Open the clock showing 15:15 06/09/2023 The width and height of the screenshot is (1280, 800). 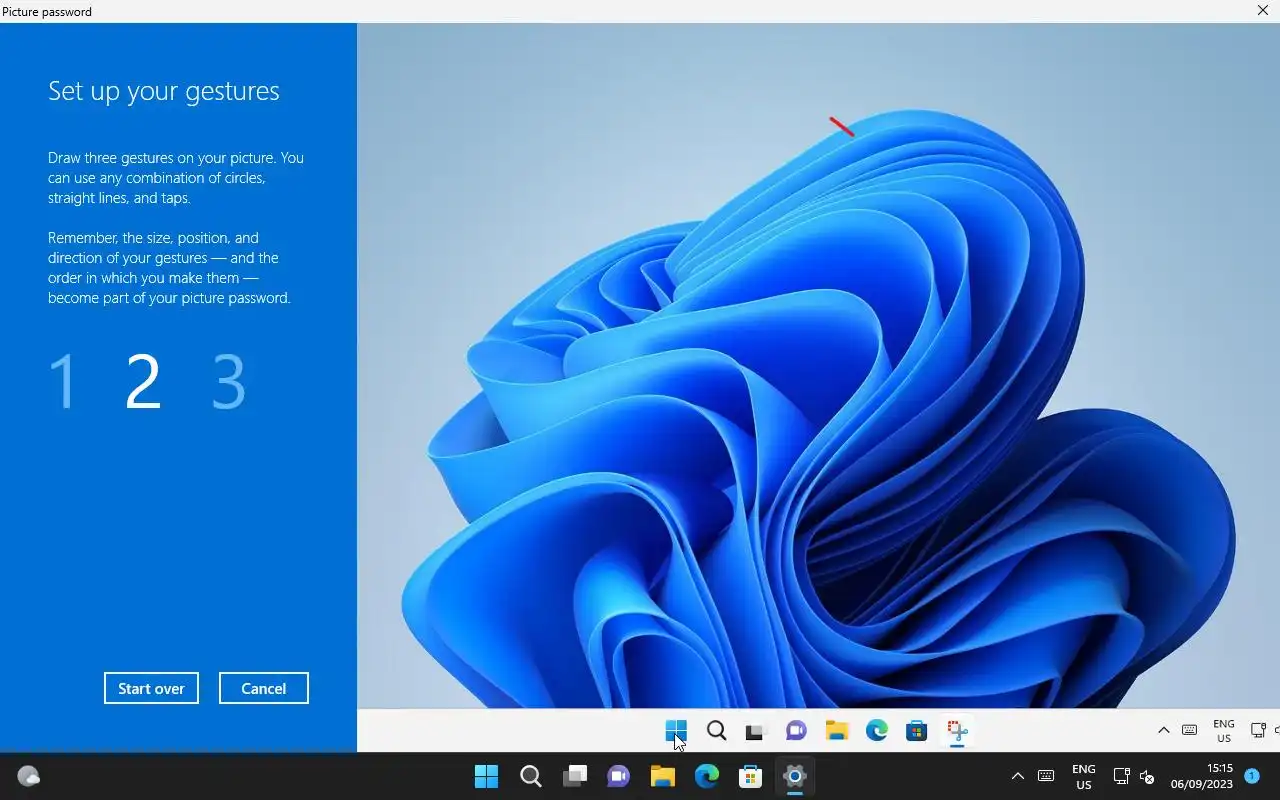pyautogui.click(x=1202, y=776)
